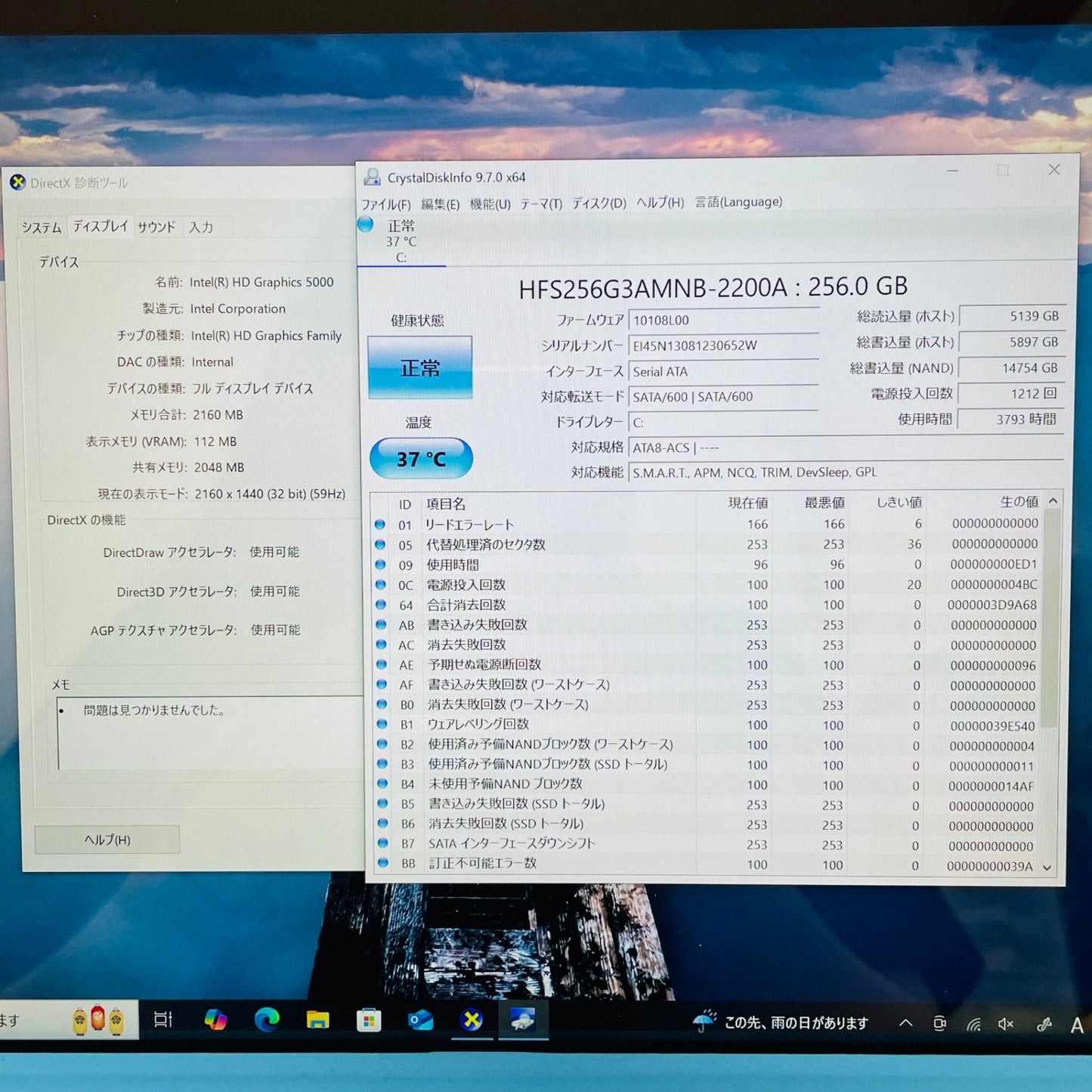
Task: Click the 総書込量 (NAND) value 14754 GB
Action: 1012,368
